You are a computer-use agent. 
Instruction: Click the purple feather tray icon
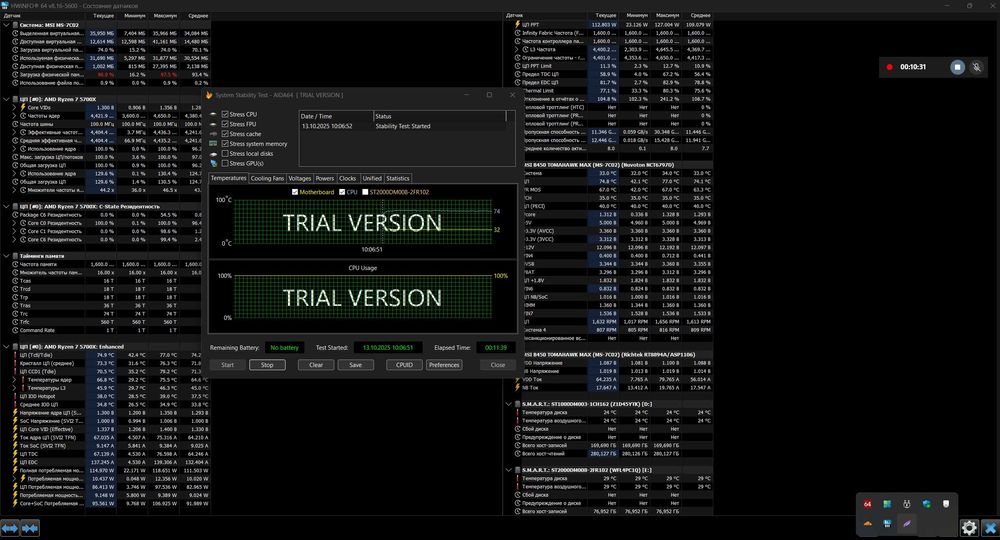(x=907, y=523)
